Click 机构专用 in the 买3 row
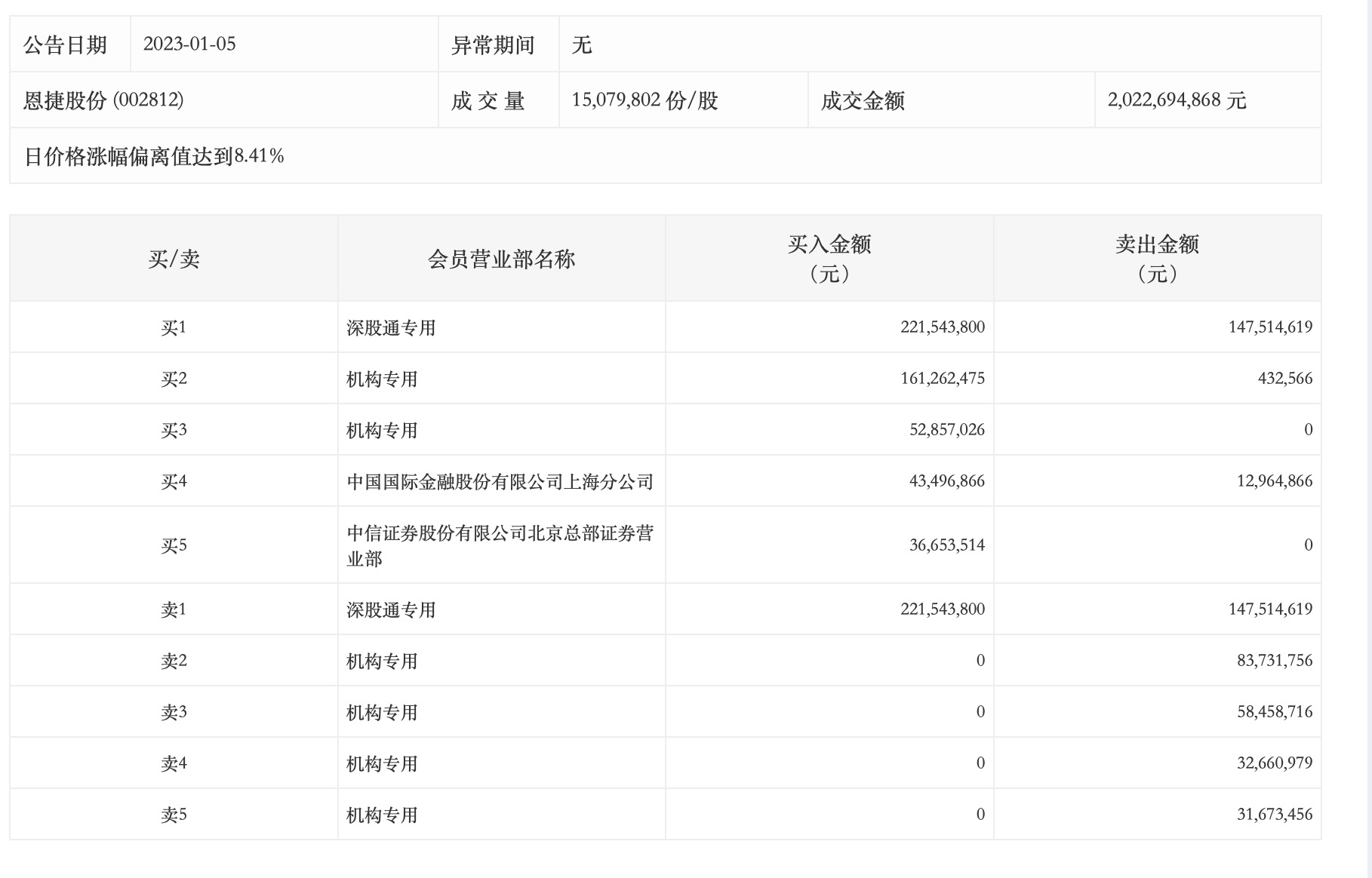 (382, 430)
